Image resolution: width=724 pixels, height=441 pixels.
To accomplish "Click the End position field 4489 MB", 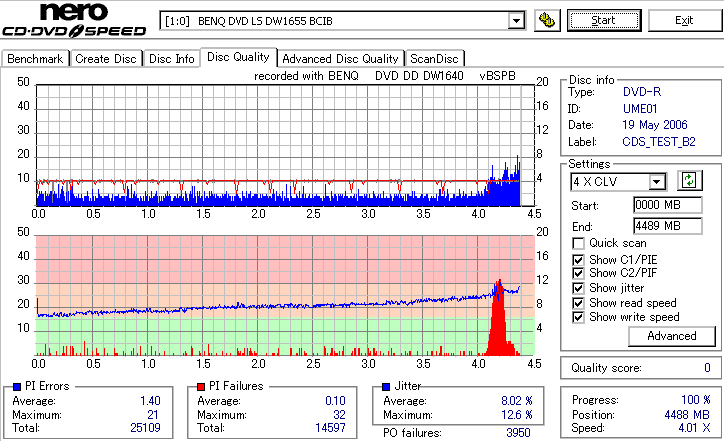I will 668,226.
